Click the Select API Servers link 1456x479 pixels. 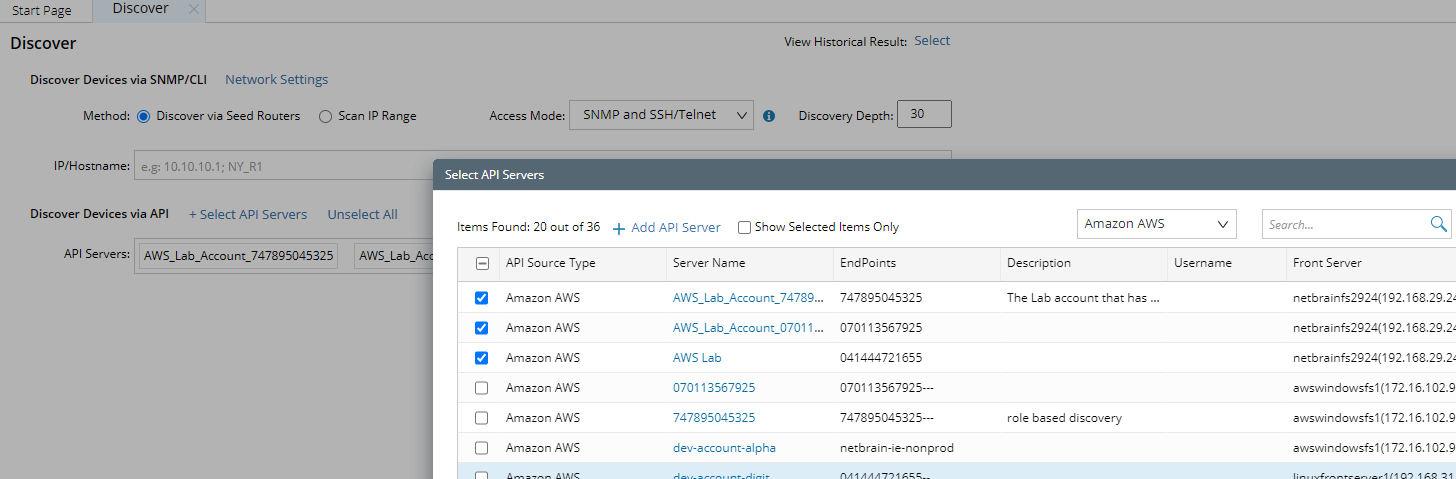point(248,214)
